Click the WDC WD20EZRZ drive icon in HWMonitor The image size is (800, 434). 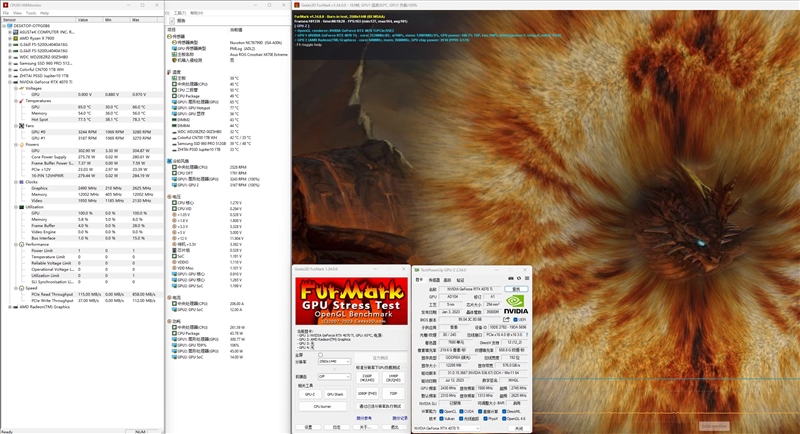(15, 57)
